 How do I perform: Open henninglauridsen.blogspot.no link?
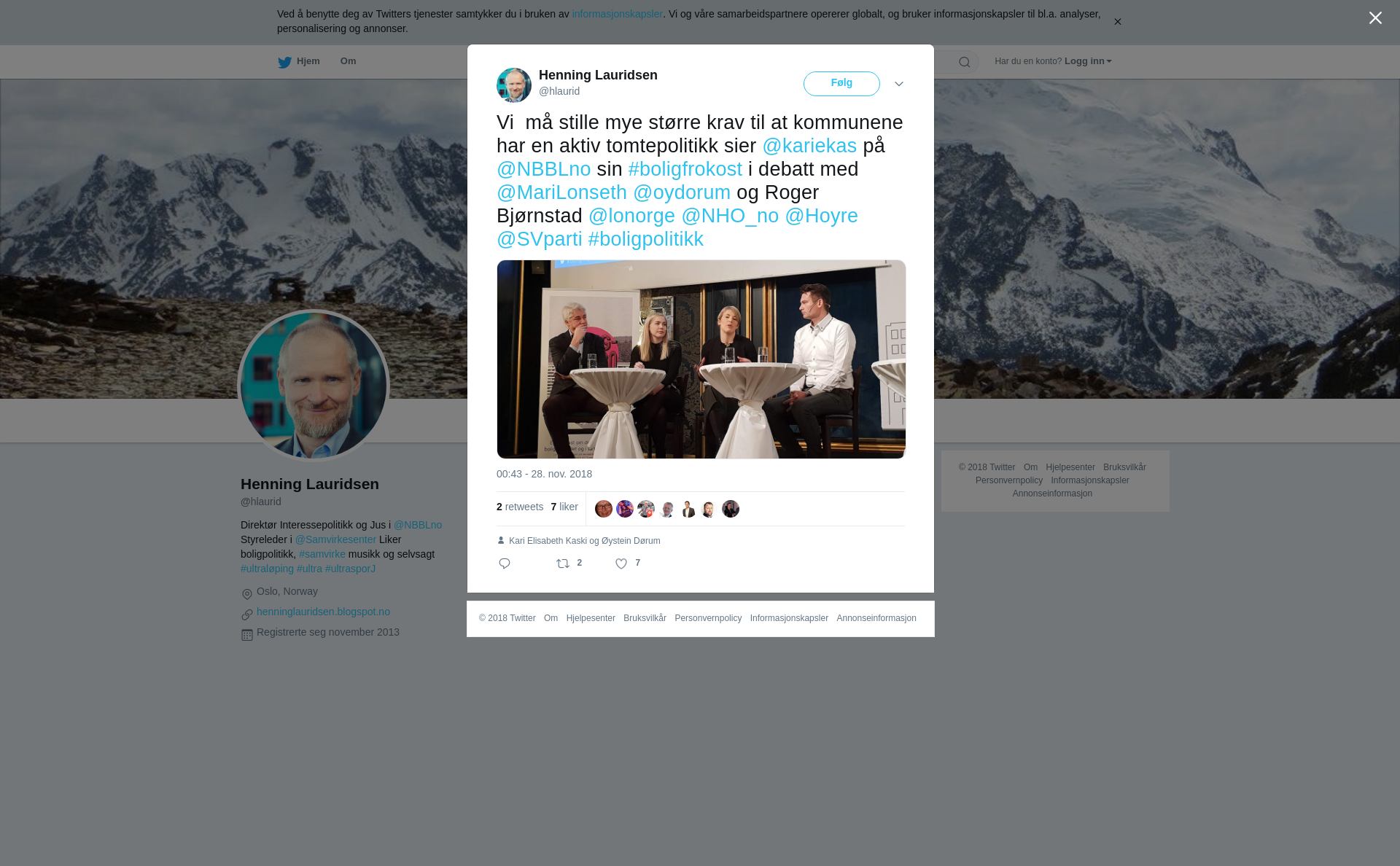323,612
